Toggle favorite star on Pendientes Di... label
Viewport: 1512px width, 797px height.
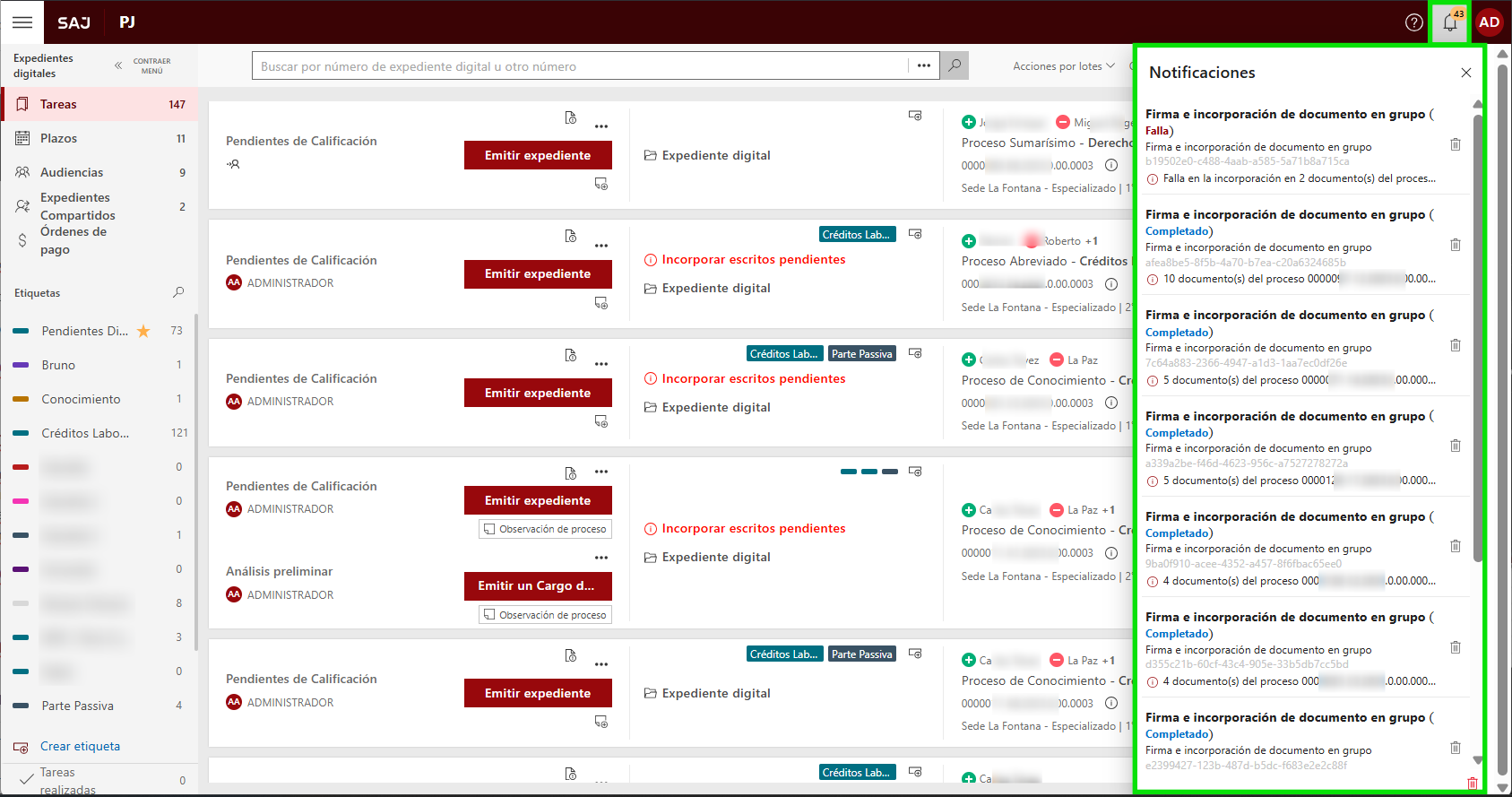[143, 331]
